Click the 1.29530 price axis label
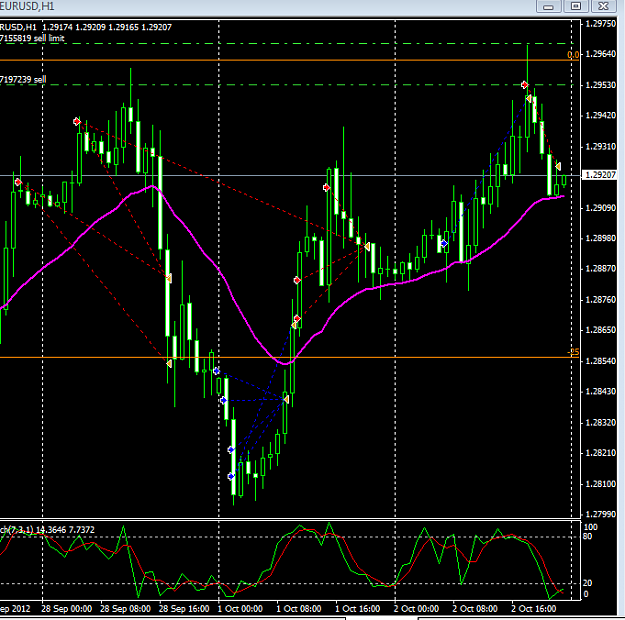 click(x=600, y=85)
